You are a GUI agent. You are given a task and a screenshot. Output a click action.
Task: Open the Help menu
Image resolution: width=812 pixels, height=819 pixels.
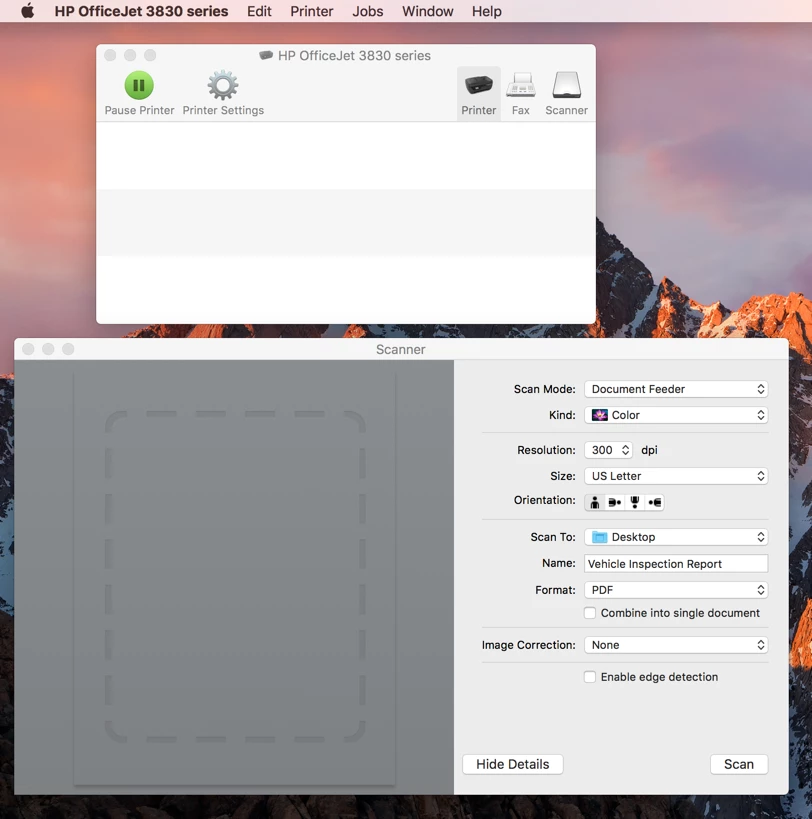487,11
